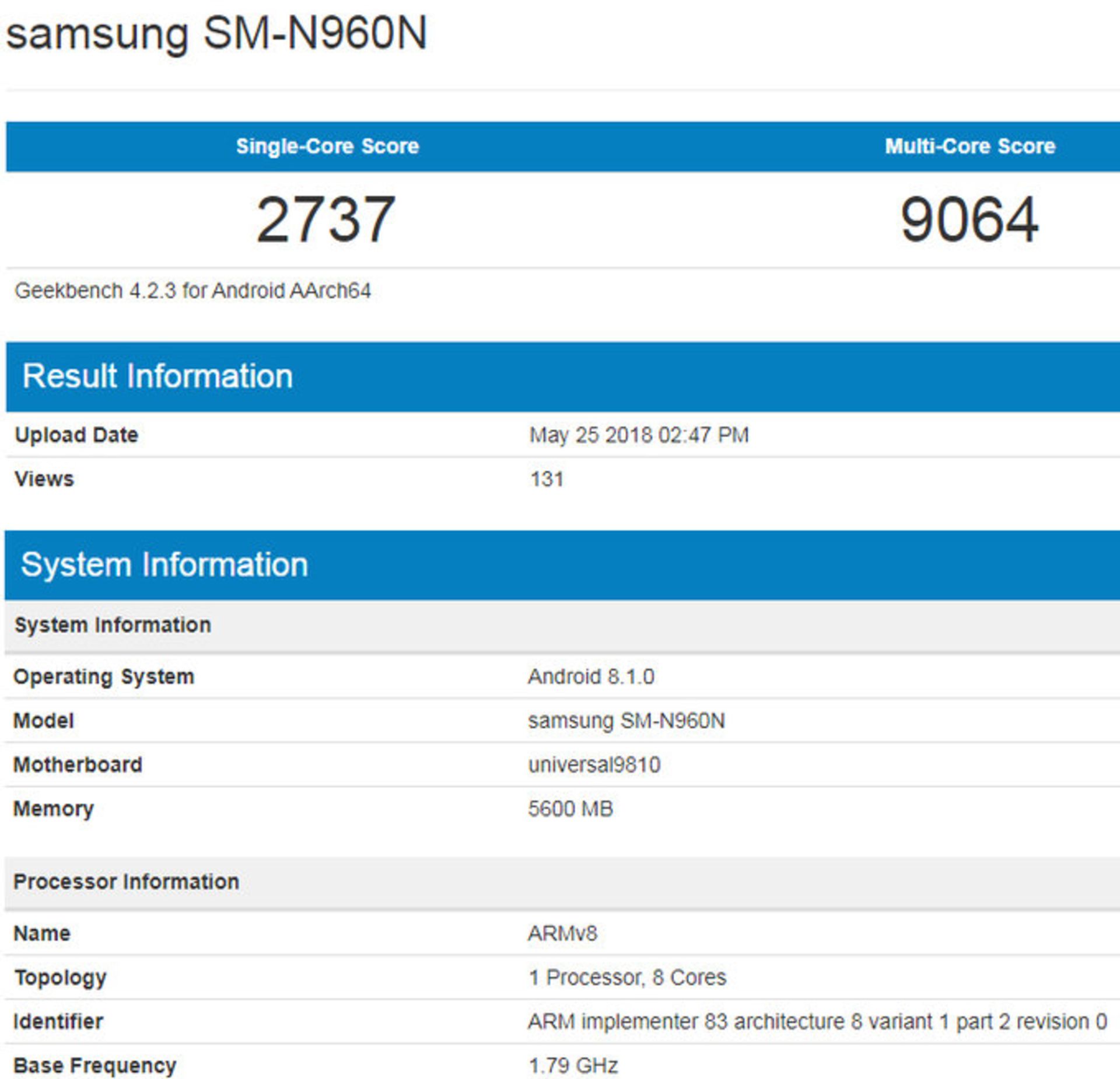The width and height of the screenshot is (1120, 1079).
Task: Click the 5600 MB memory value
Action: (570, 809)
